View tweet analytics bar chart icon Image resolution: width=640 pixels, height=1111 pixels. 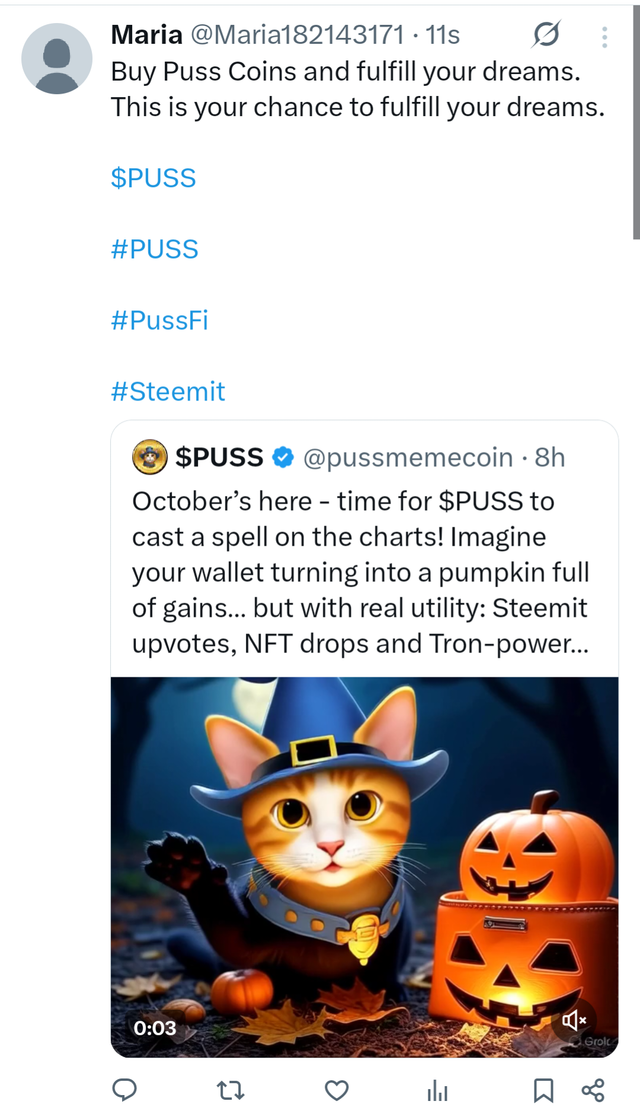click(437, 1089)
